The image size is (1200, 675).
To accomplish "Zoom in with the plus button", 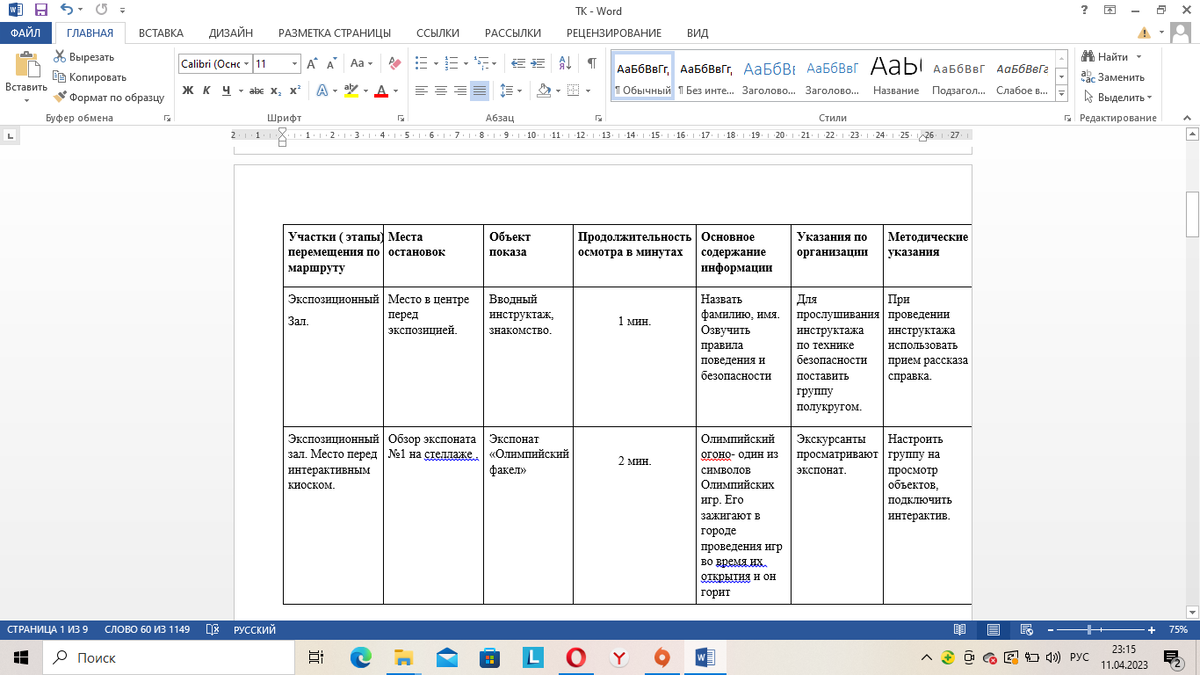I will click(1153, 630).
